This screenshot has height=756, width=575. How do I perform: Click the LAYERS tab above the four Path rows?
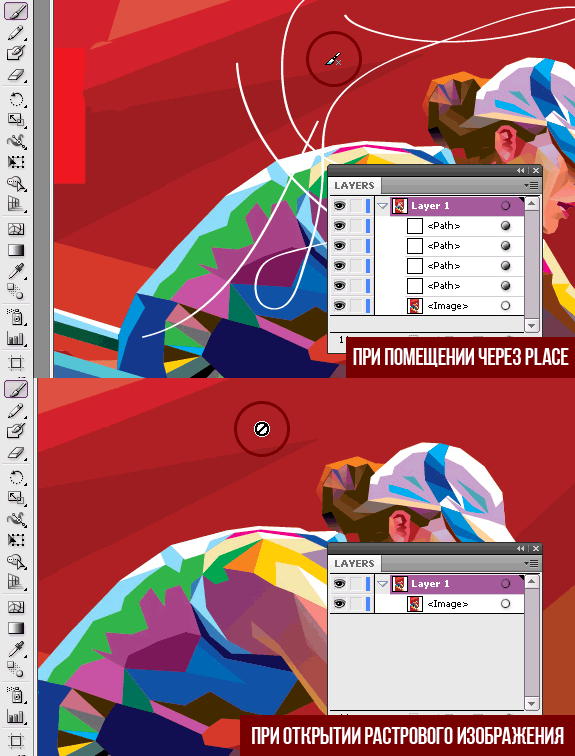354,186
